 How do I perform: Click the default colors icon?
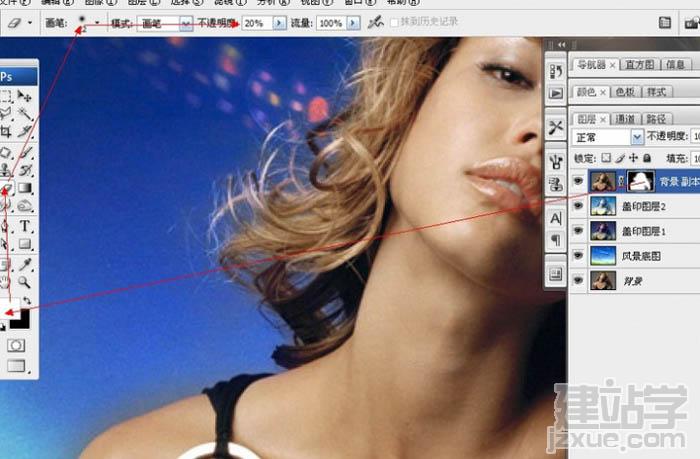[3, 327]
